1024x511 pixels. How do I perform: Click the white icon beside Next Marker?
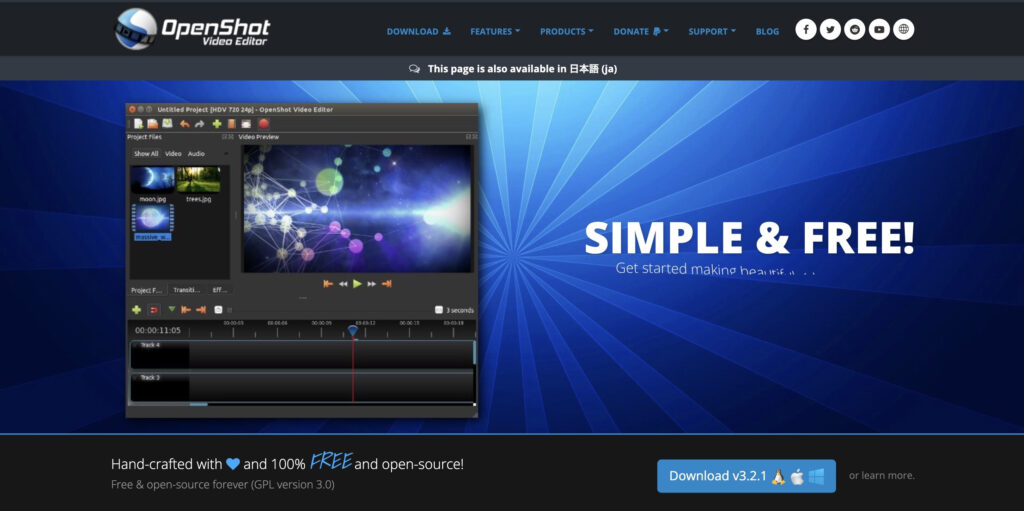click(219, 310)
